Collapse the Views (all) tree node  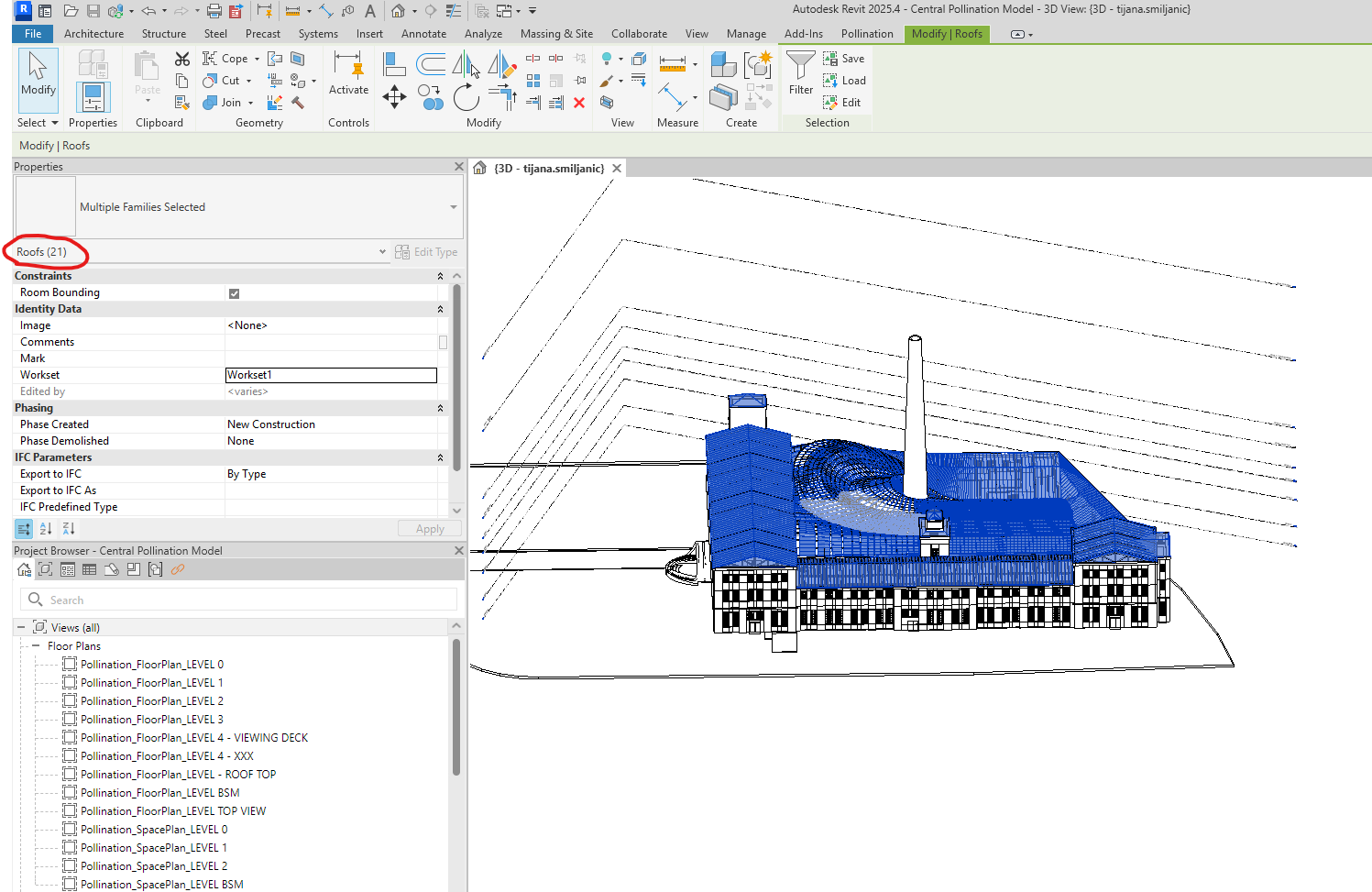coord(21,628)
